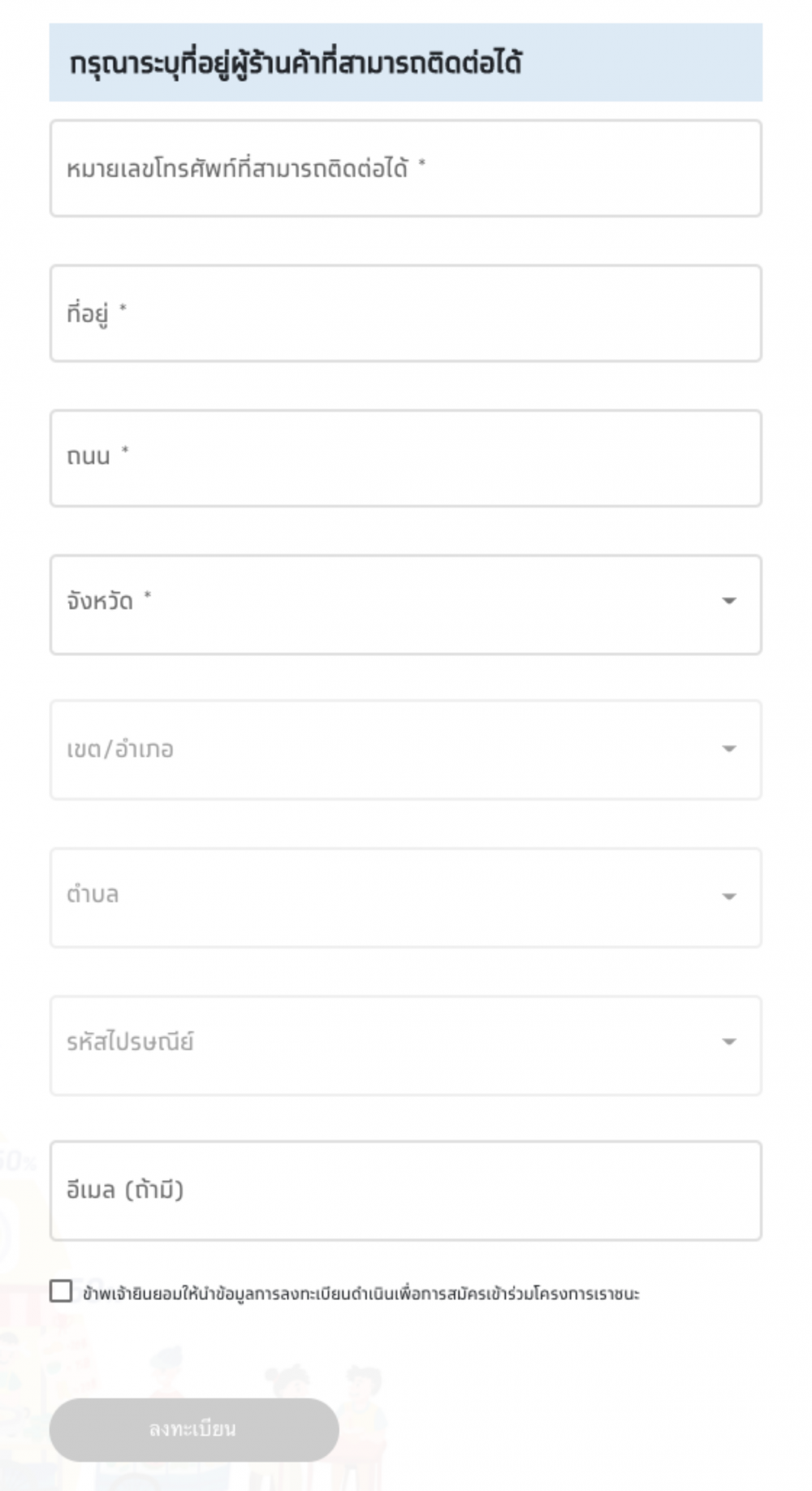The image size is (812, 1491).
Task: Open the รหัสไปรษณีย์ postal code dropdown
Action: pos(405,1045)
